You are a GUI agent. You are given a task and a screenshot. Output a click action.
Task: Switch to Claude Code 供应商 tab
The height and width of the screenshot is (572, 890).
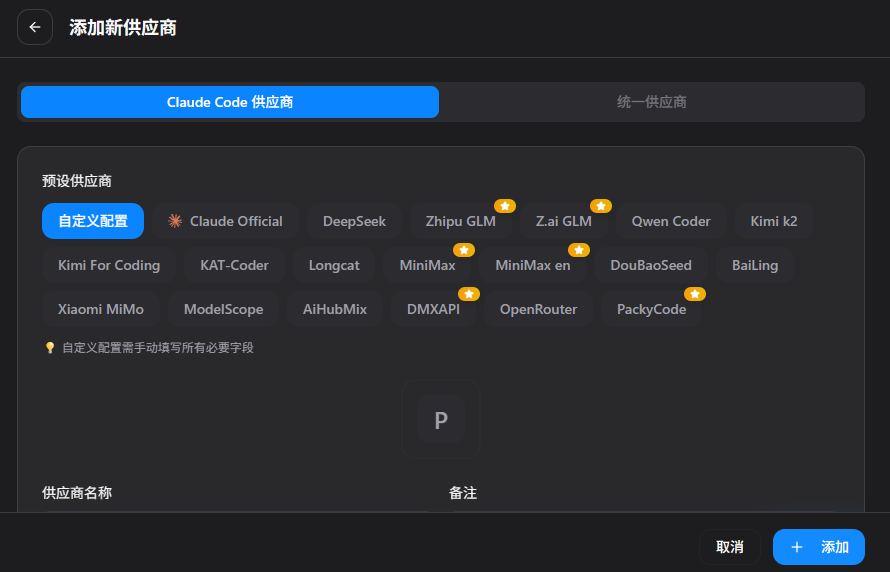(x=230, y=102)
